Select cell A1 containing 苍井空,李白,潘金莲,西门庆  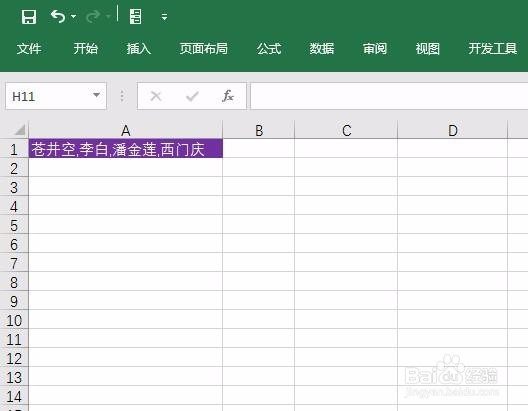point(126,148)
